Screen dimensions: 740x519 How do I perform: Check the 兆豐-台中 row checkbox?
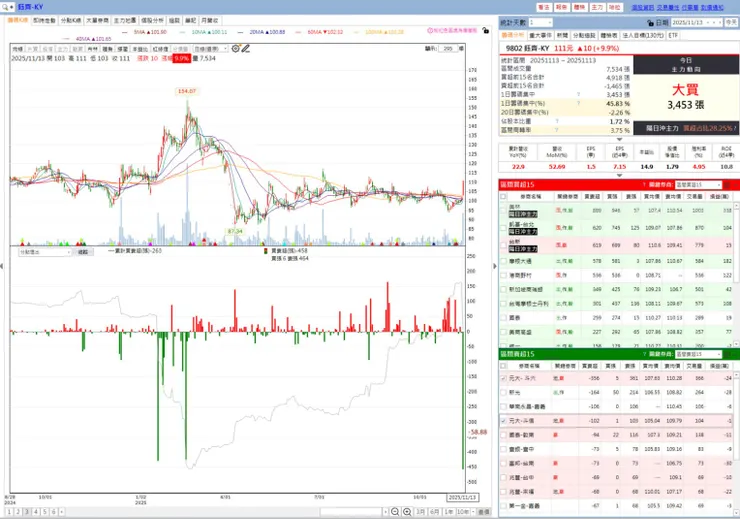point(504,477)
